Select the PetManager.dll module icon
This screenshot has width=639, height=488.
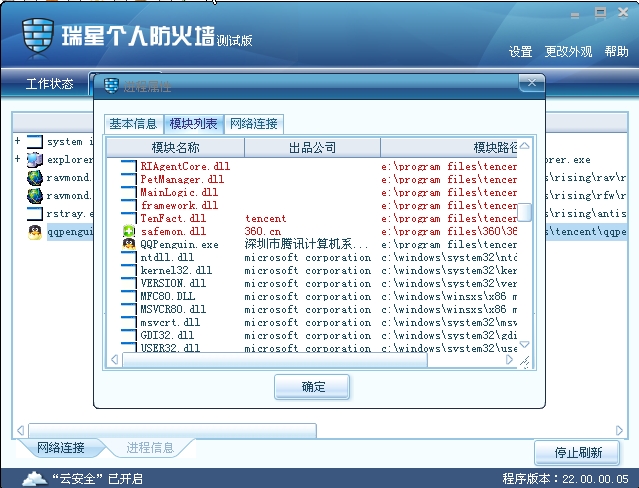coord(129,179)
